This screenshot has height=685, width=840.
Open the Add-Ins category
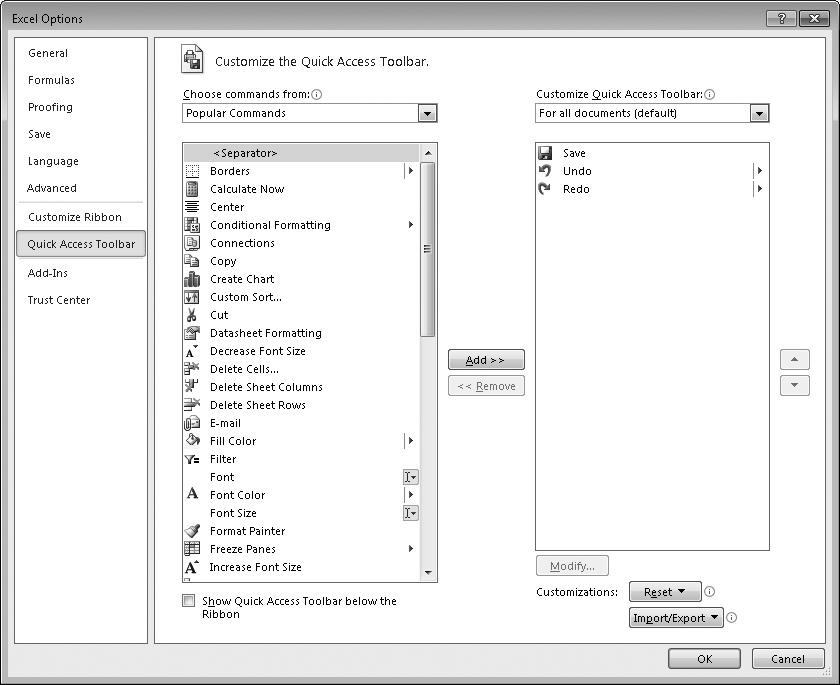click(x=48, y=273)
